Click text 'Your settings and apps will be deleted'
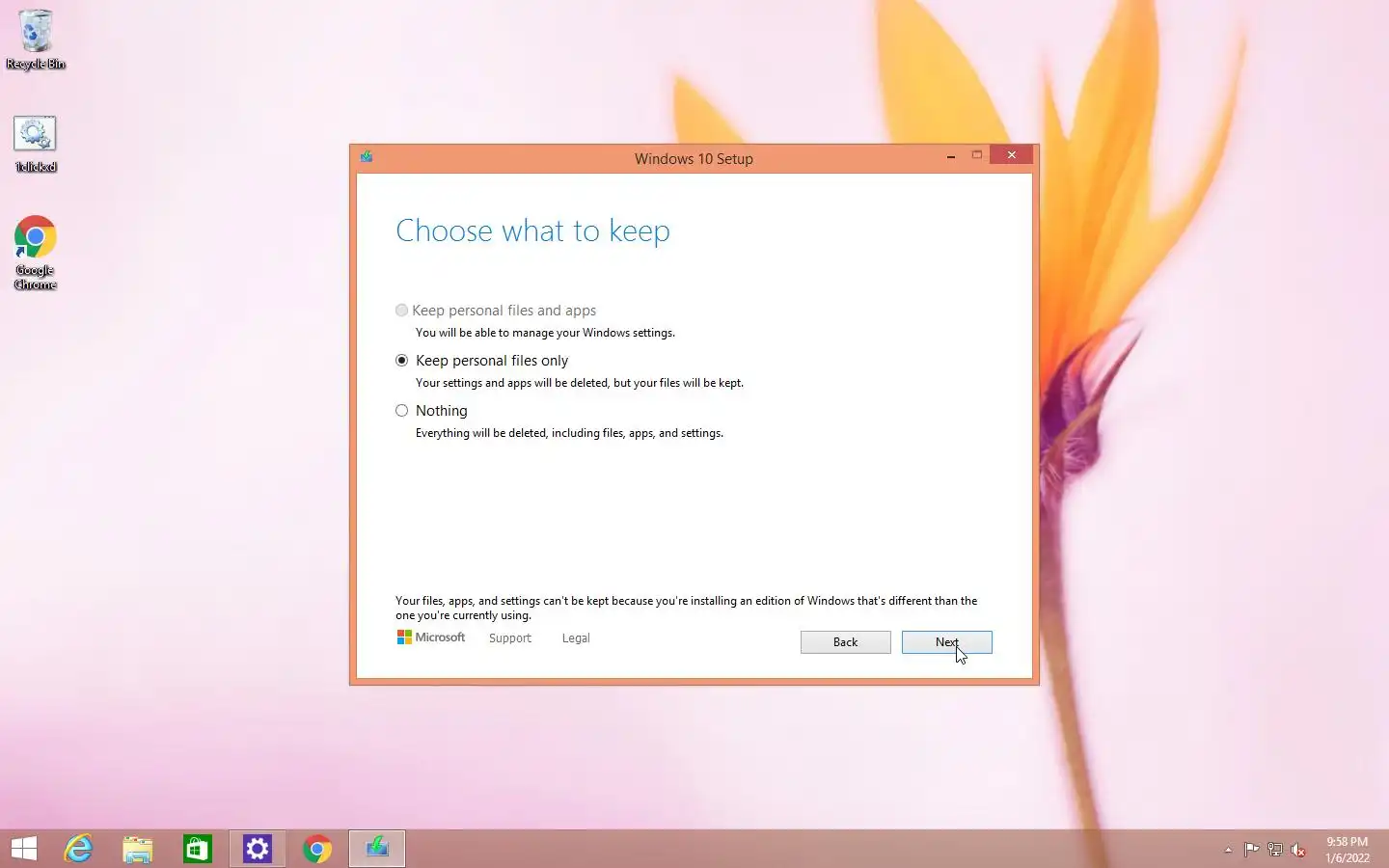The image size is (1389, 868). (x=512, y=383)
